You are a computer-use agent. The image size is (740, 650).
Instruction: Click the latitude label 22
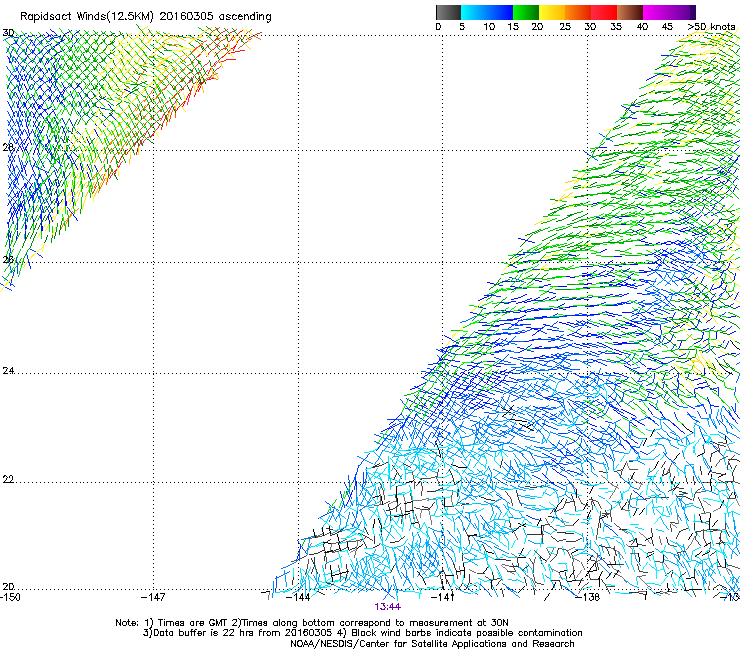coord(8,479)
